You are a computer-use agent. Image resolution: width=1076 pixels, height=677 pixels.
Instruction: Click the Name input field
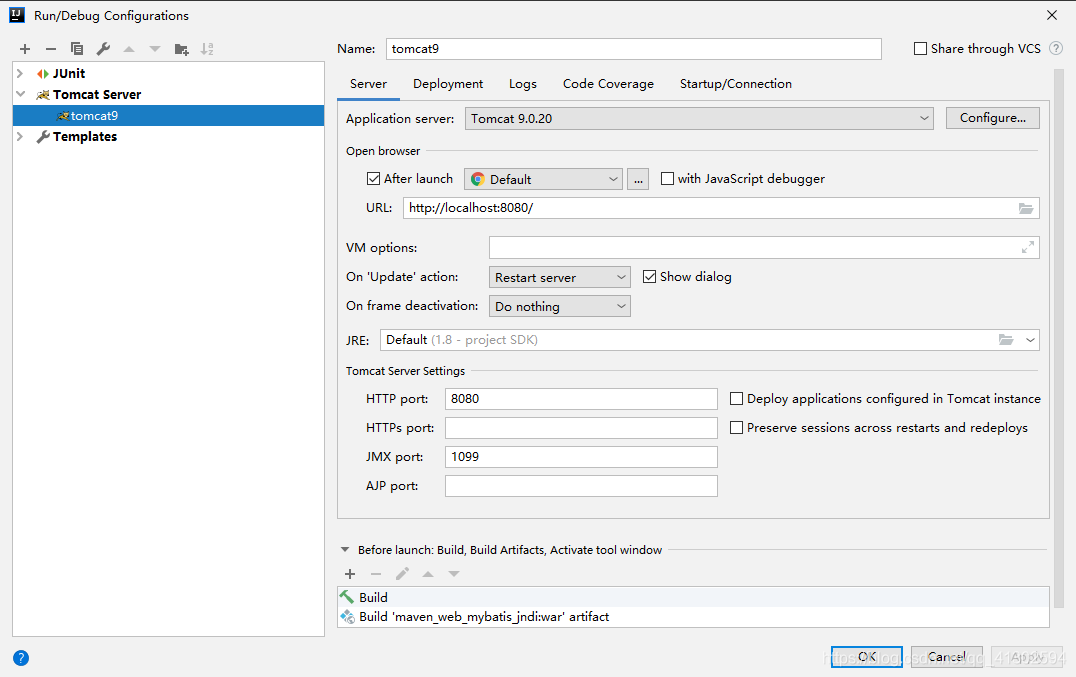(x=633, y=49)
